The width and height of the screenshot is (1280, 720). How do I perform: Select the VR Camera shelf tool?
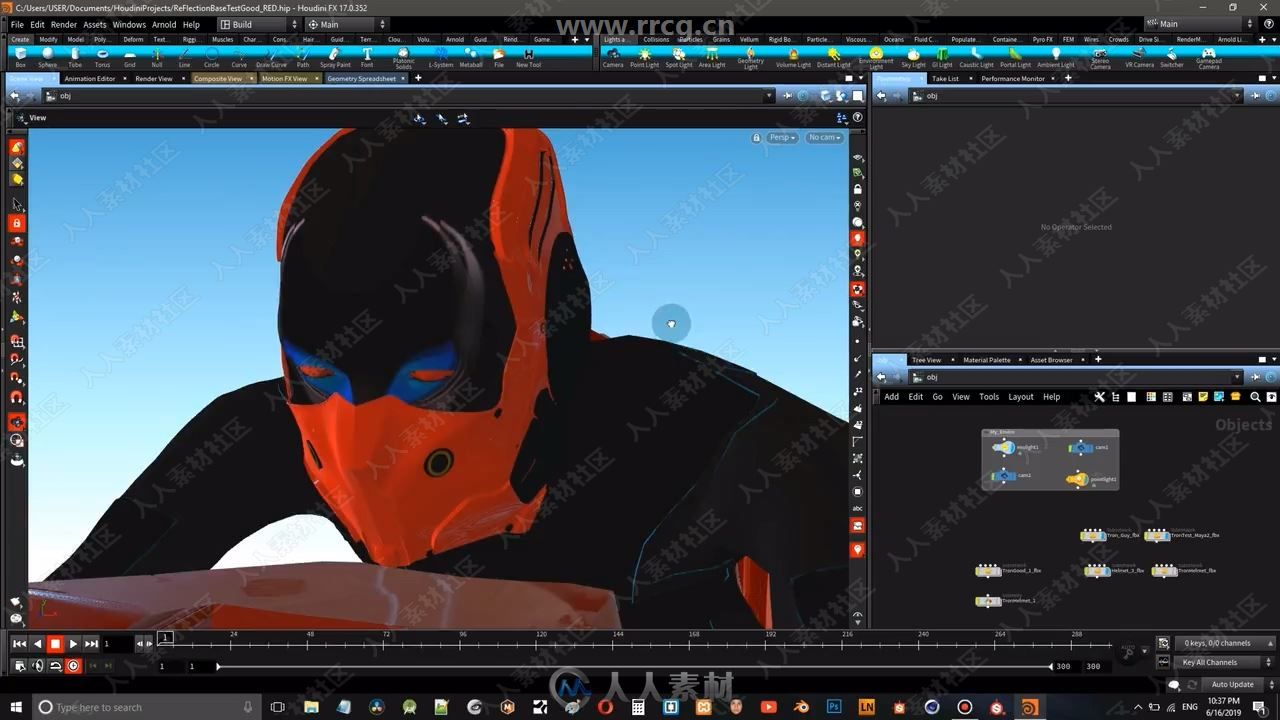tap(1139, 57)
